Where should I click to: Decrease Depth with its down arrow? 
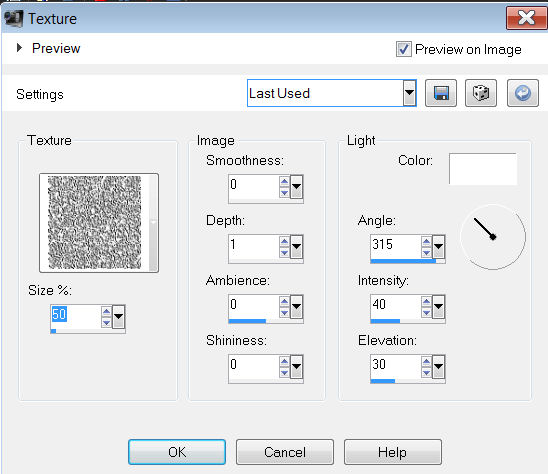[x=284, y=252]
